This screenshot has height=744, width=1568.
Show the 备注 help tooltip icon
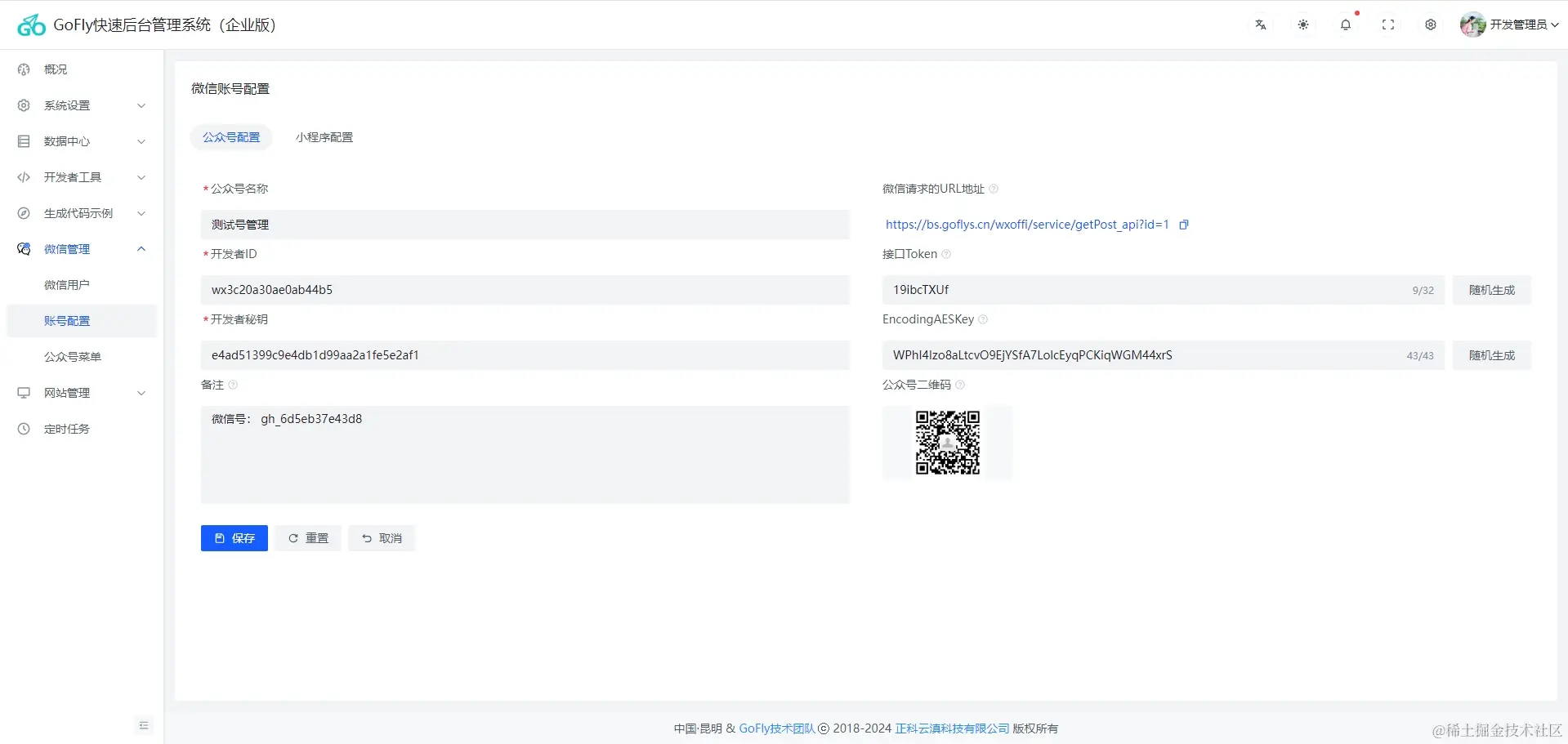coord(233,385)
